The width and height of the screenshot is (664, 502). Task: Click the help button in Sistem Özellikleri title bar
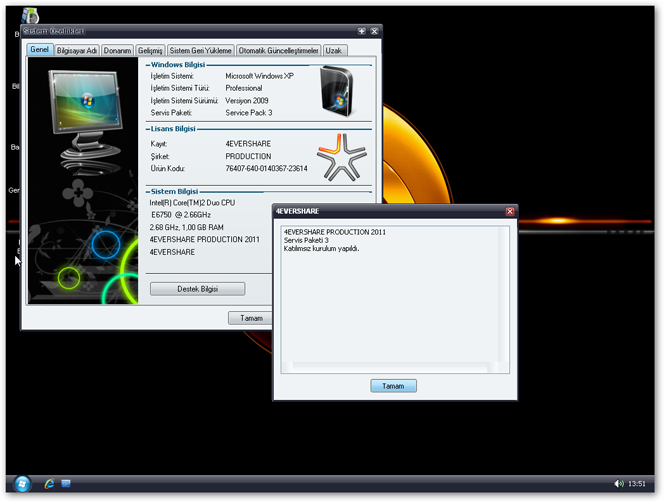point(362,31)
